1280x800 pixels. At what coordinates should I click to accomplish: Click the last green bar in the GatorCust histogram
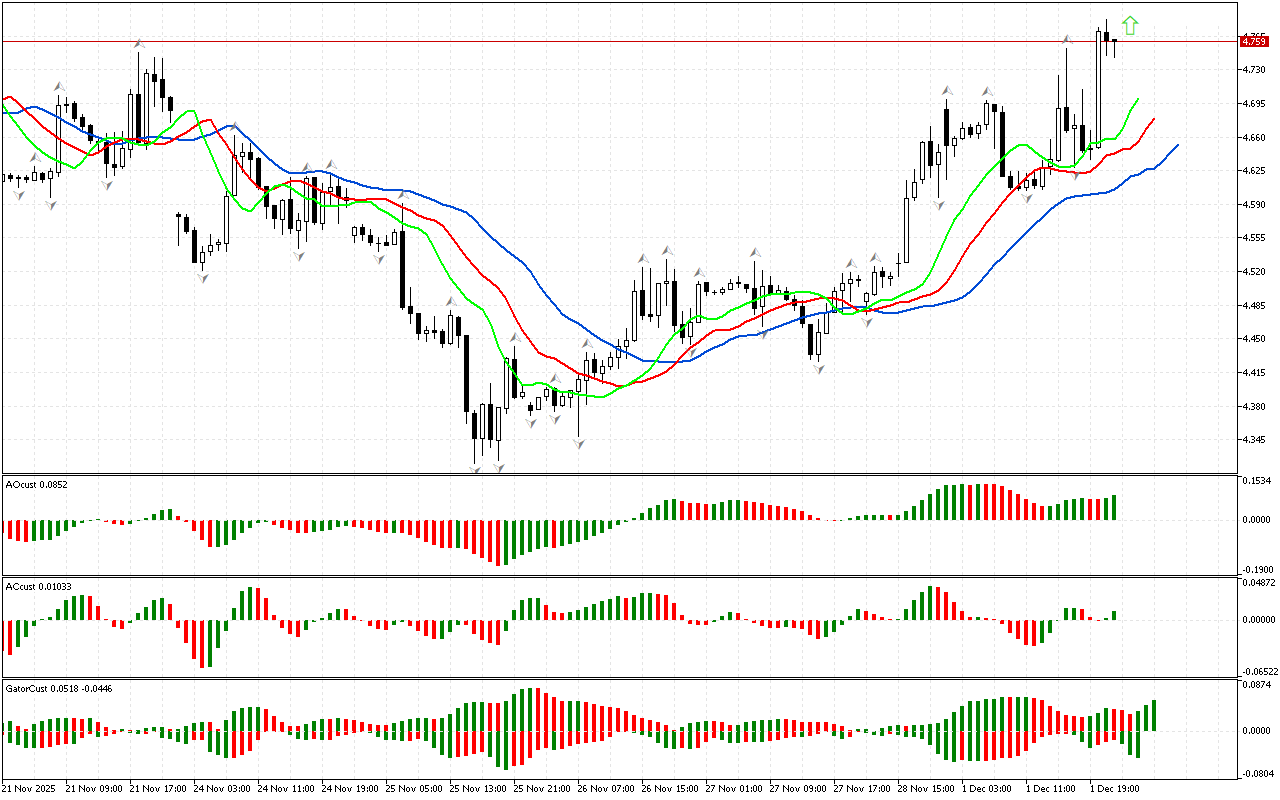click(1153, 715)
